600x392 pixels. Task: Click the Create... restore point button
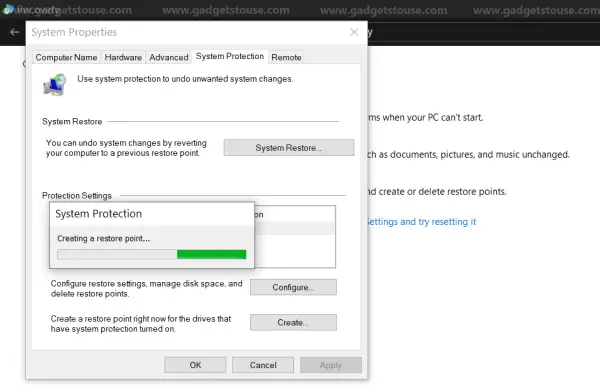(x=293, y=322)
